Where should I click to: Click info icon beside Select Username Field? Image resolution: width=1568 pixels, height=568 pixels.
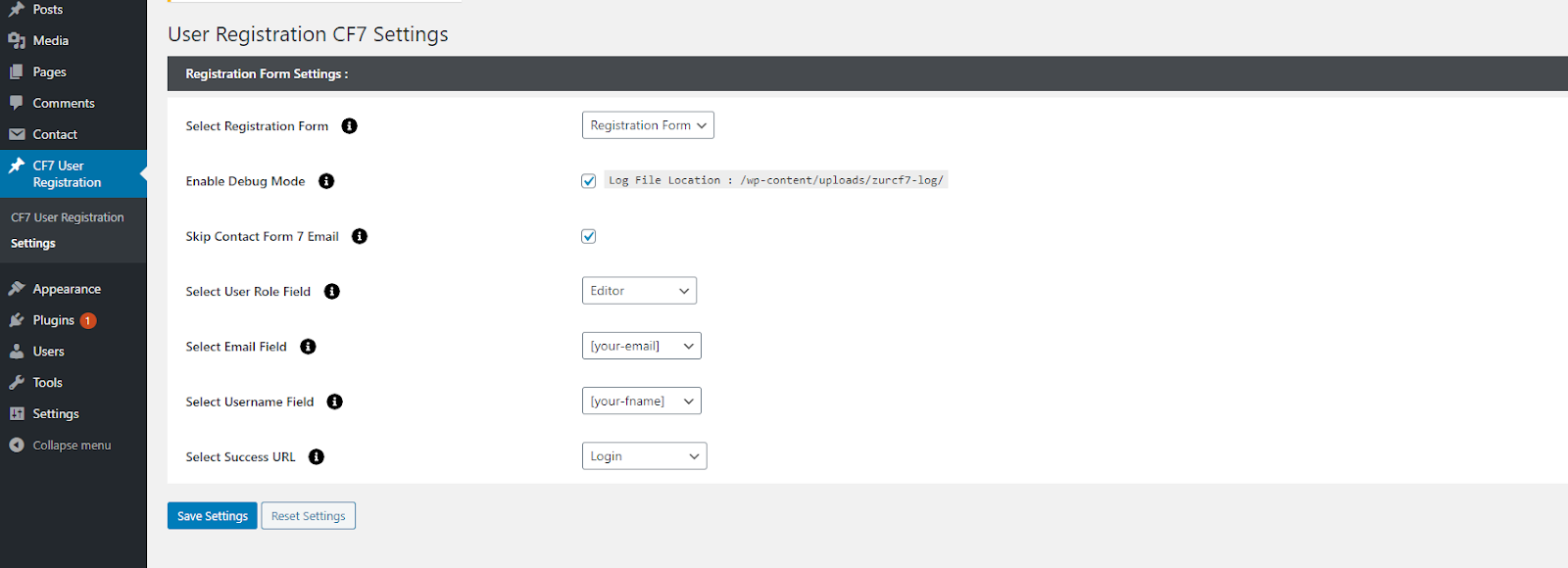[334, 402]
